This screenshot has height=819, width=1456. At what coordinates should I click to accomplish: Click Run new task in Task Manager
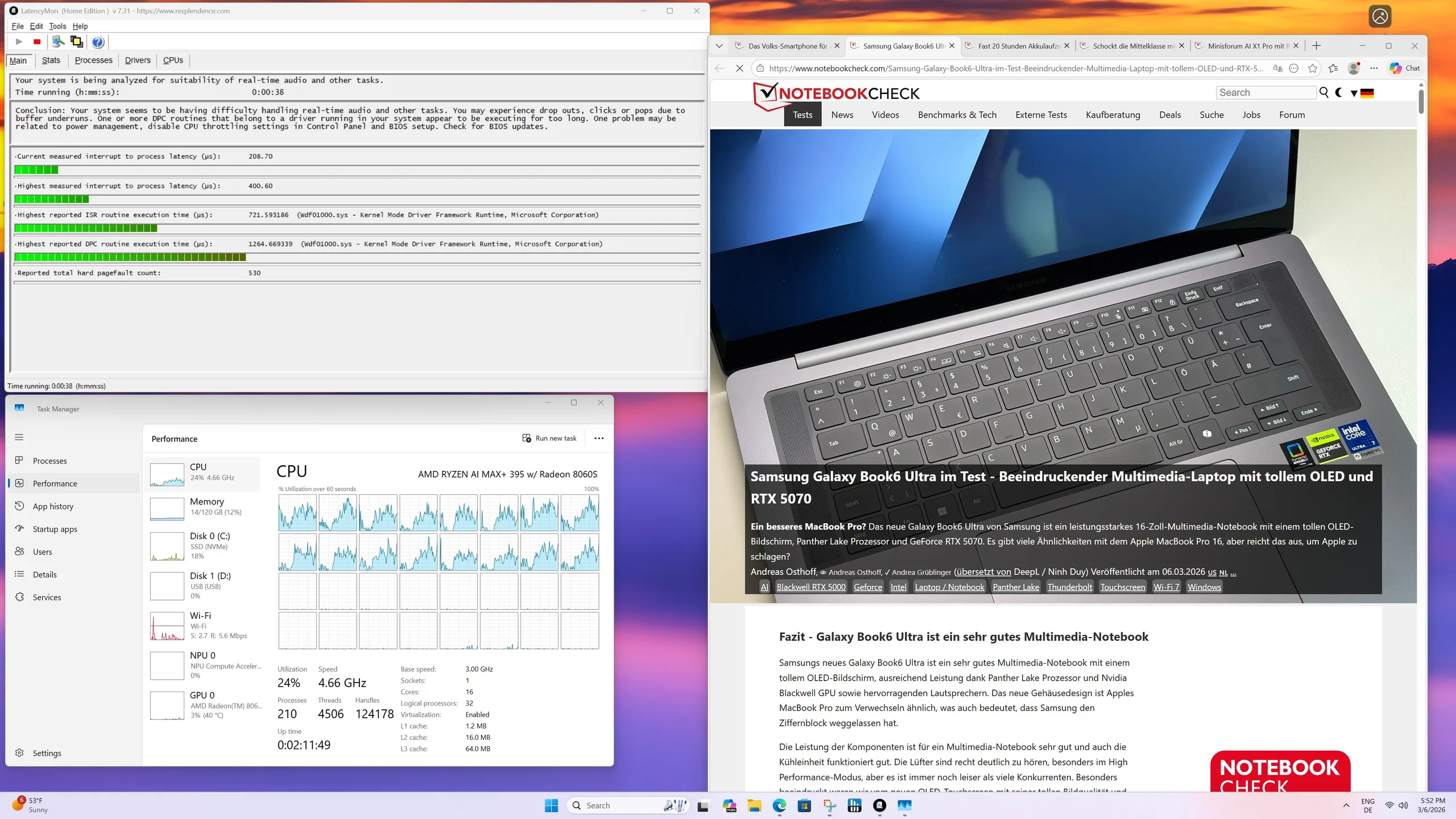549,438
